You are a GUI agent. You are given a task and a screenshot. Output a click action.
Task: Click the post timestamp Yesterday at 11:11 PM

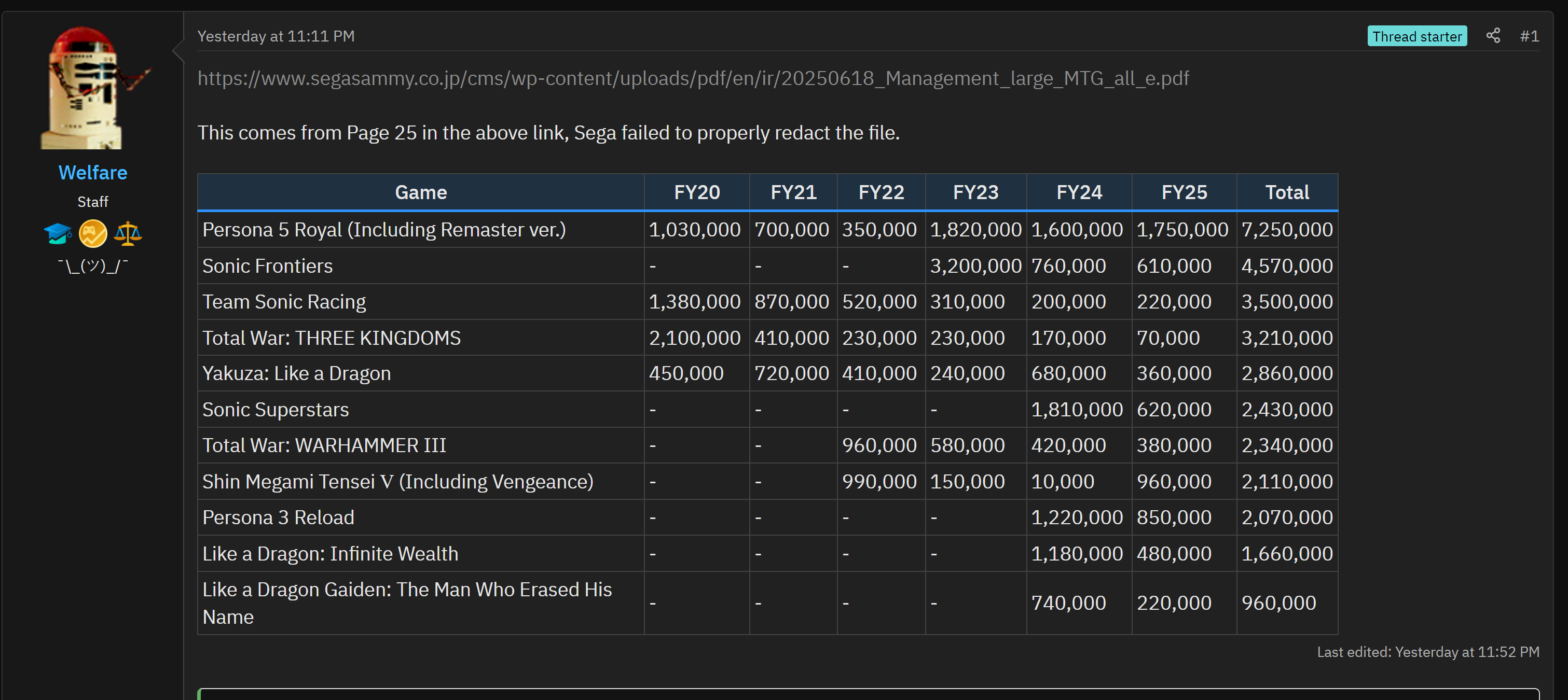click(x=276, y=36)
